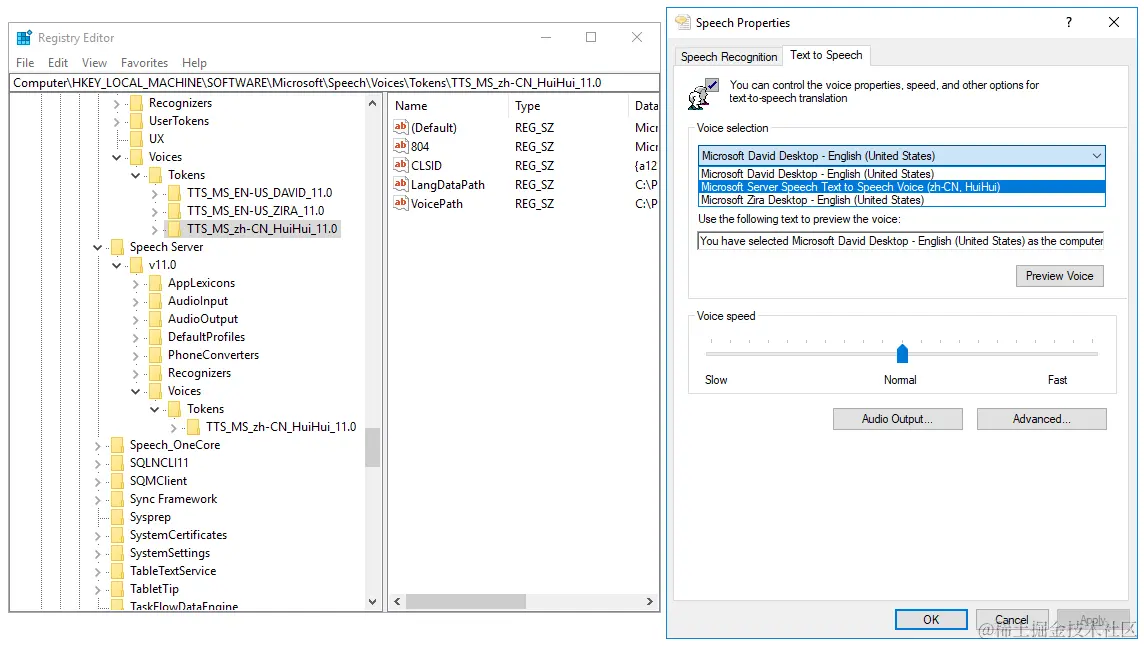Click folder icon of UserTokens key
This screenshot has width=1144, height=646.
pos(136,121)
